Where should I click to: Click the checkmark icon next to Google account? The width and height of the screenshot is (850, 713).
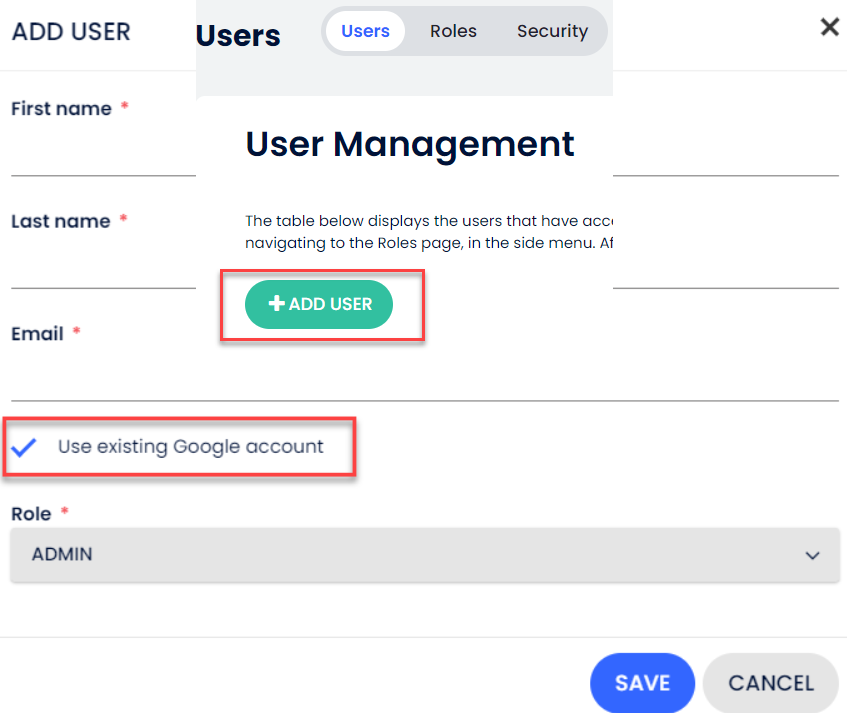[24, 447]
